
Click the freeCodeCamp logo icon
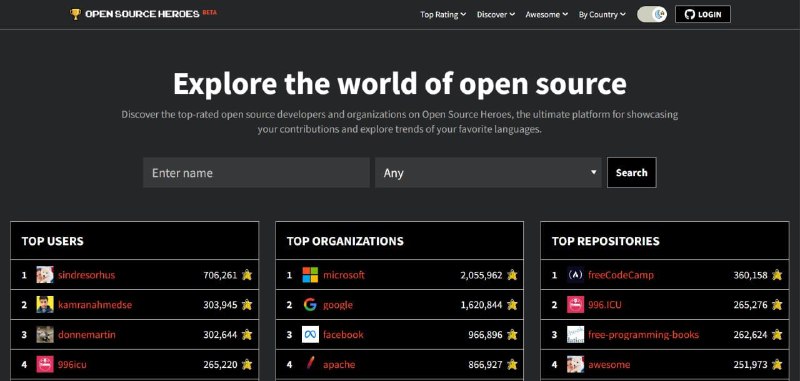576,275
